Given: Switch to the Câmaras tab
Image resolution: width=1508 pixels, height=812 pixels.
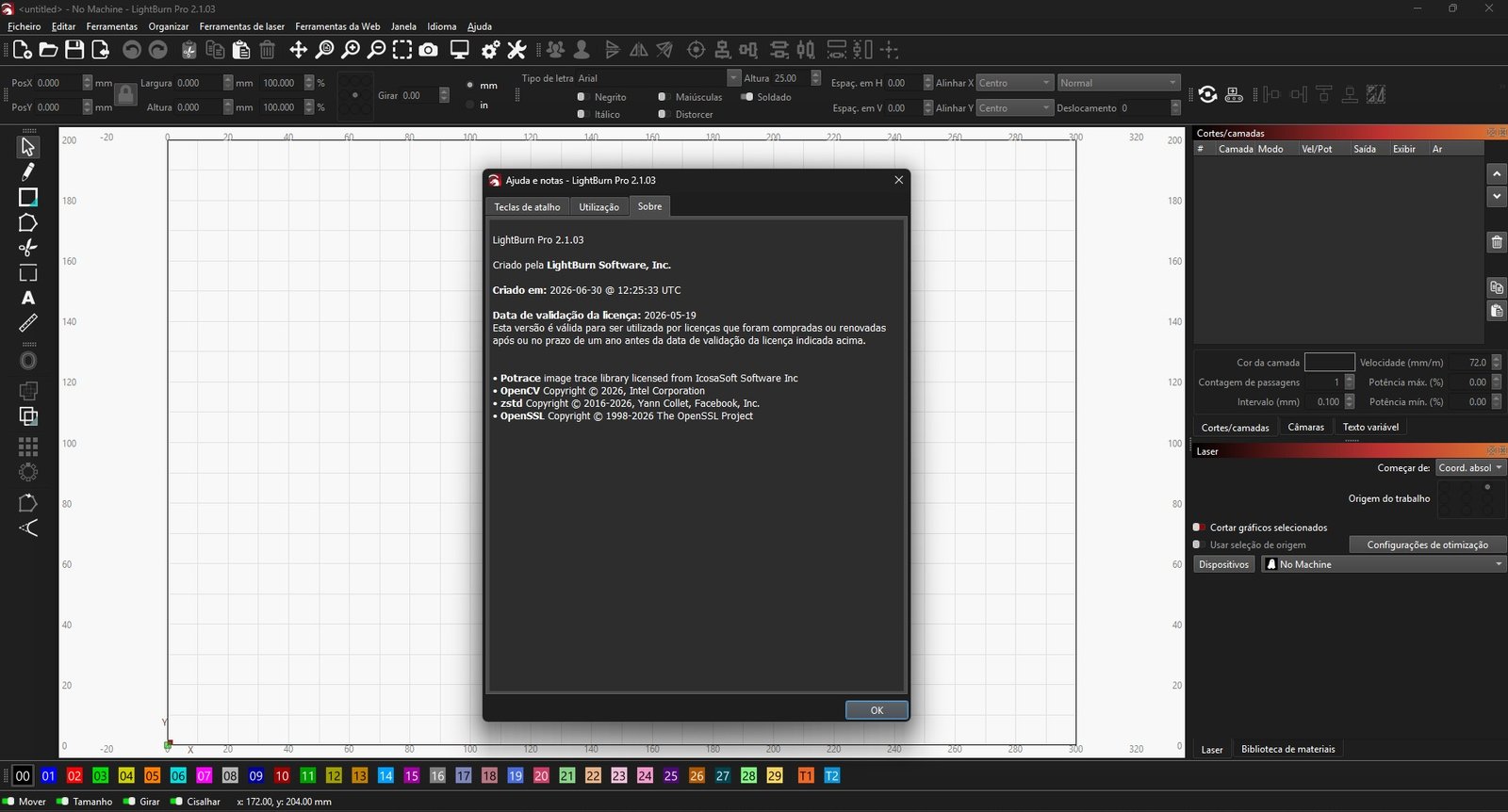Looking at the screenshot, I should (1306, 428).
